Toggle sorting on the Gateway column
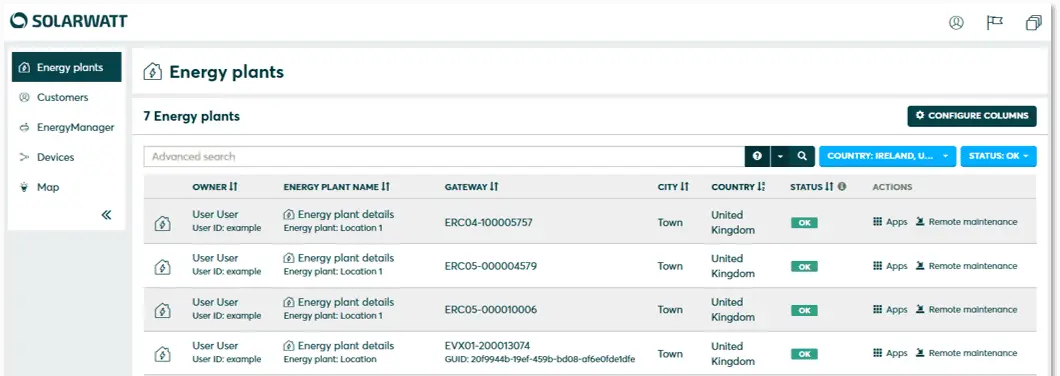1060x376 pixels. coord(471,187)
